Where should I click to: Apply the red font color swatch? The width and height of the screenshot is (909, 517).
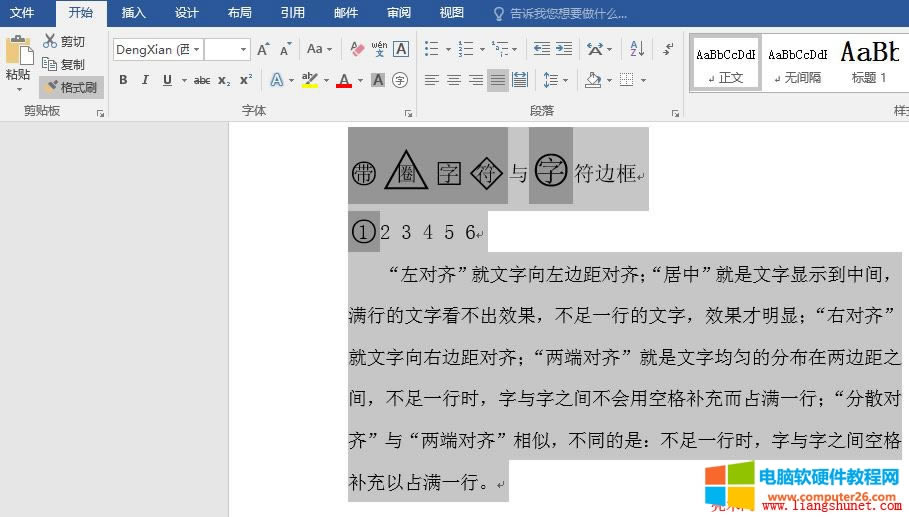click(344, 80)
